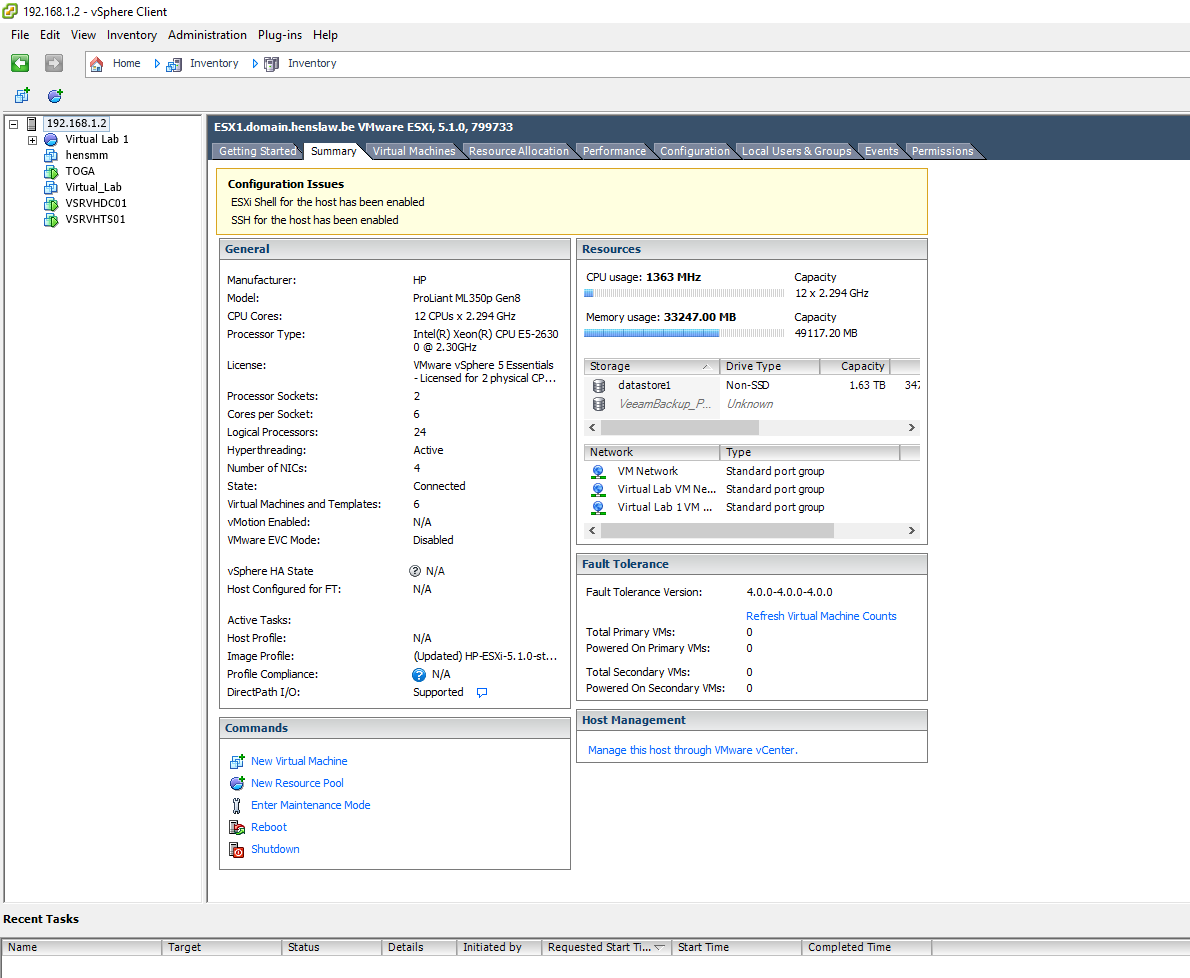Image resolution: width=1190 pixels, height=978 pixels.
Task: Click the back navigation arrow icon
Action: click(19, 63)
